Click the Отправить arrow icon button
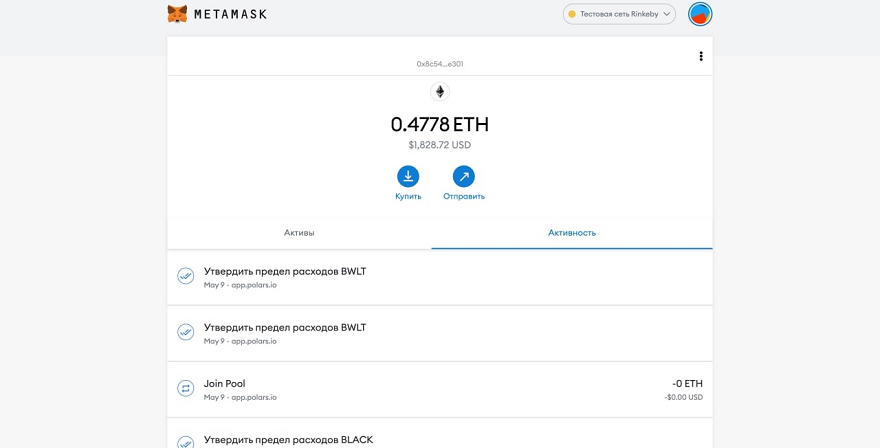880x448 pixels. (x=464, y=176)
